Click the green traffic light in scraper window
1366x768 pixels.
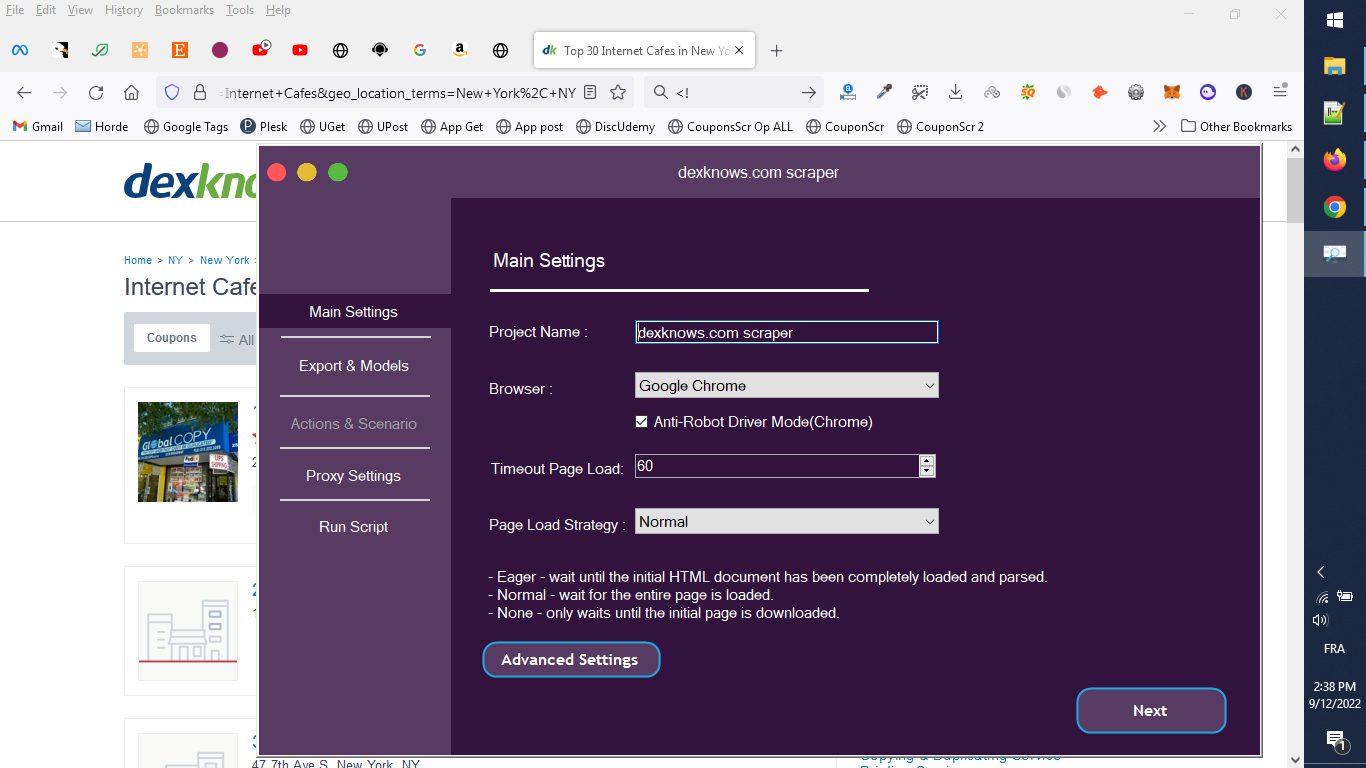coord(338,172)
